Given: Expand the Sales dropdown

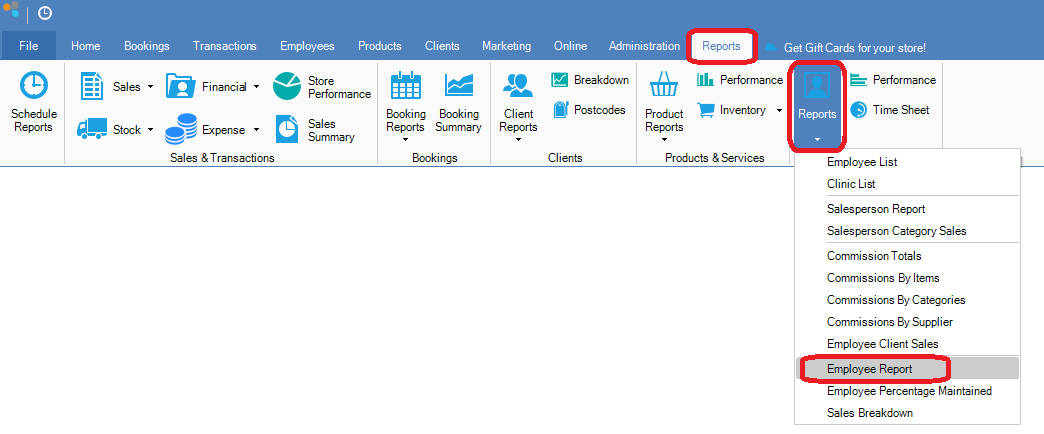Looking at the screenshot, I should tap(150, 87).
